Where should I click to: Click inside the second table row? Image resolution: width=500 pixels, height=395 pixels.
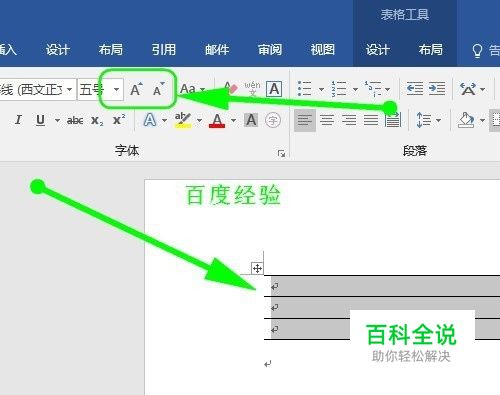coord(382,308)
